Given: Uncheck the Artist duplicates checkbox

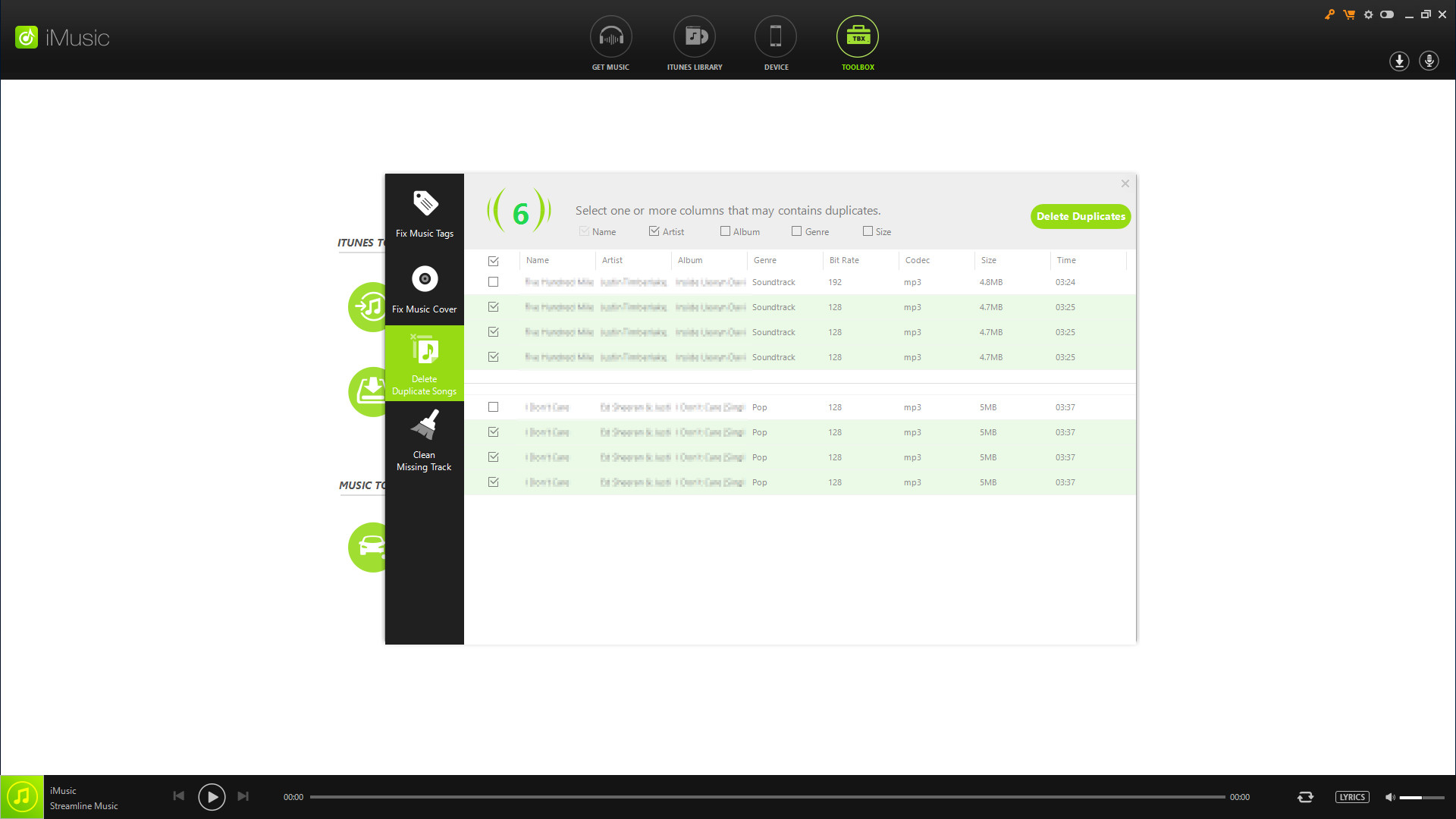Looking at the screenshot, I should click(x=654, y=231).
